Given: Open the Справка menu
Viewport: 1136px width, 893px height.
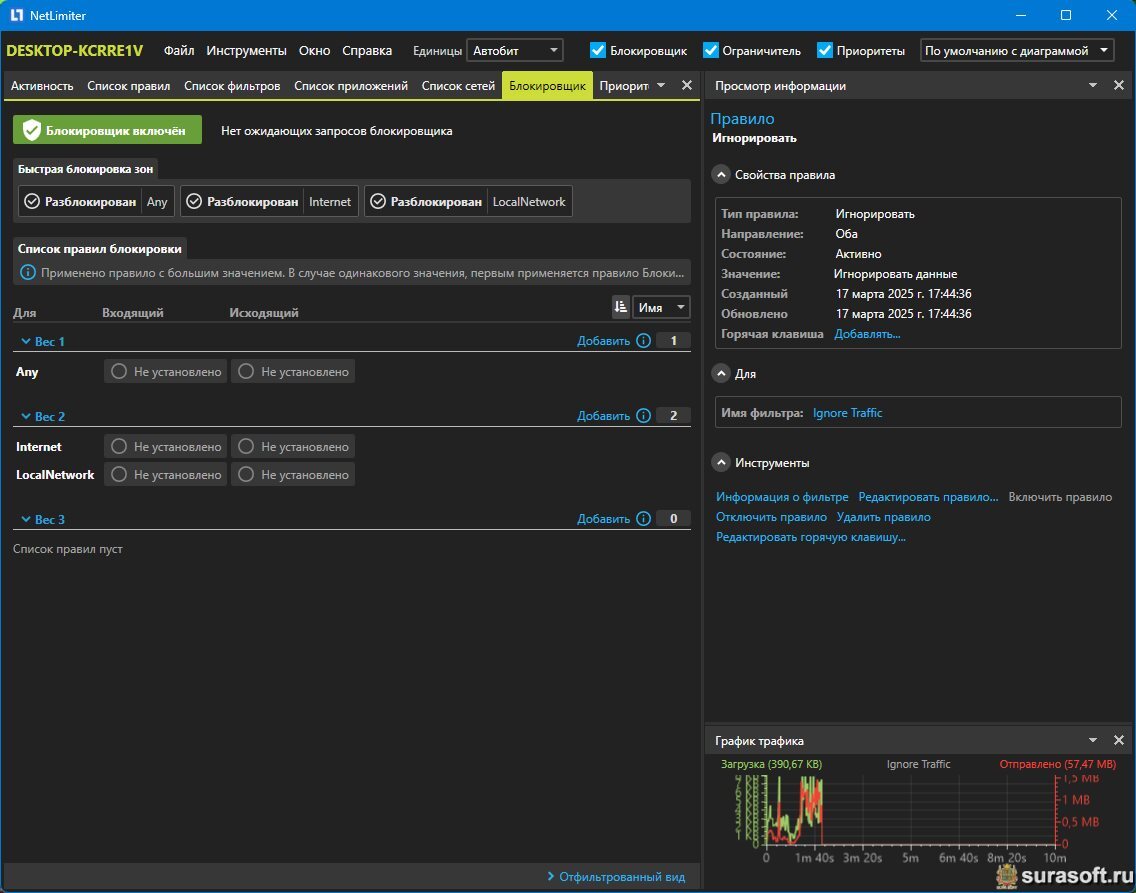Looking at the screenshot, I should 367,51.
